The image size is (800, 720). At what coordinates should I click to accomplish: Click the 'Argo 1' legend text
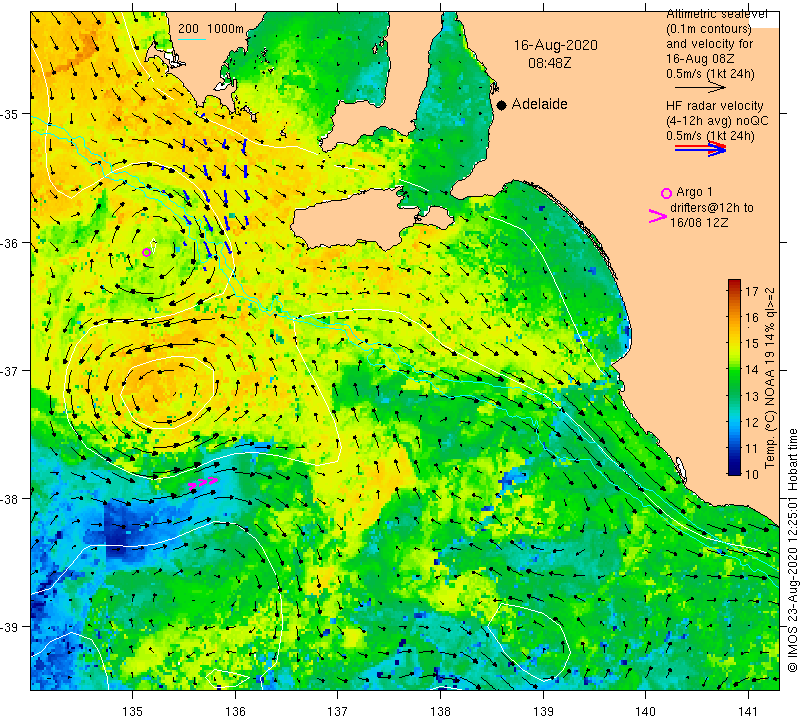click(x=694, y=192)
